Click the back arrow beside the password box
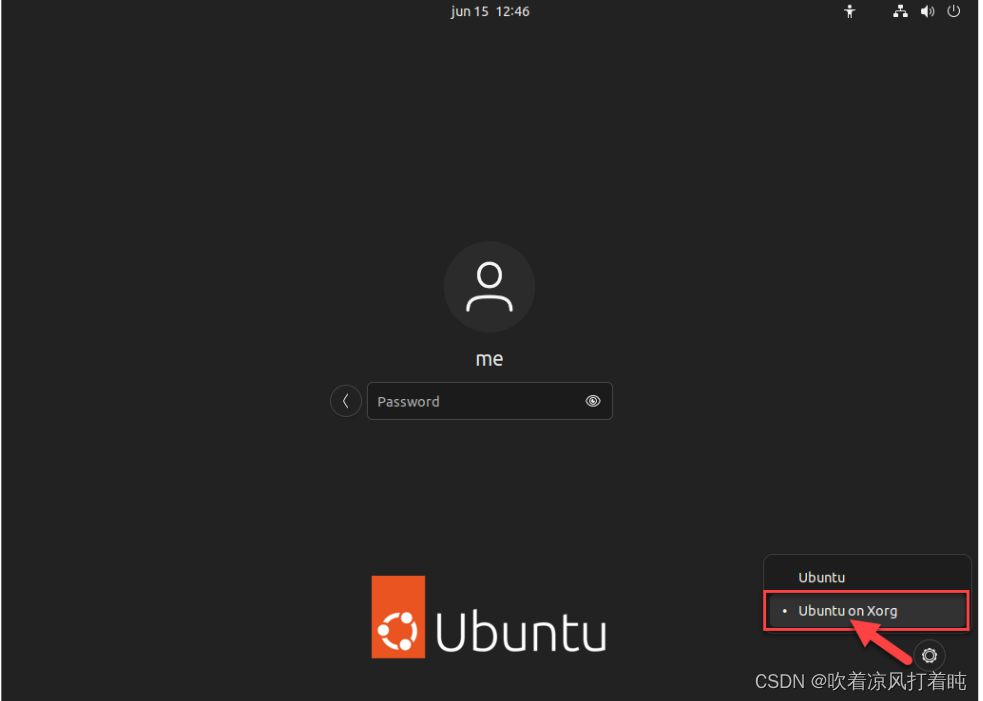The image size is (983, 701). pyautogui.click(x=345, y=400)
